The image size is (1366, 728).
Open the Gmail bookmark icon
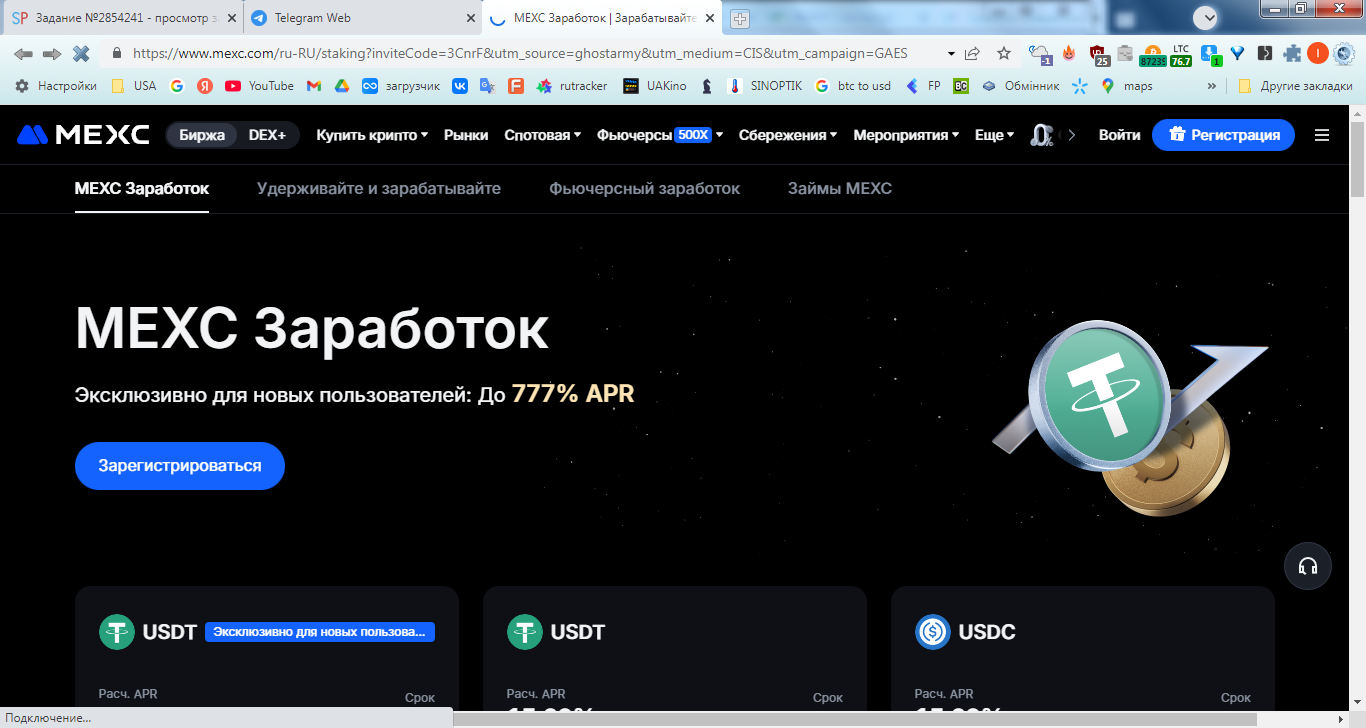coord(313,86)
